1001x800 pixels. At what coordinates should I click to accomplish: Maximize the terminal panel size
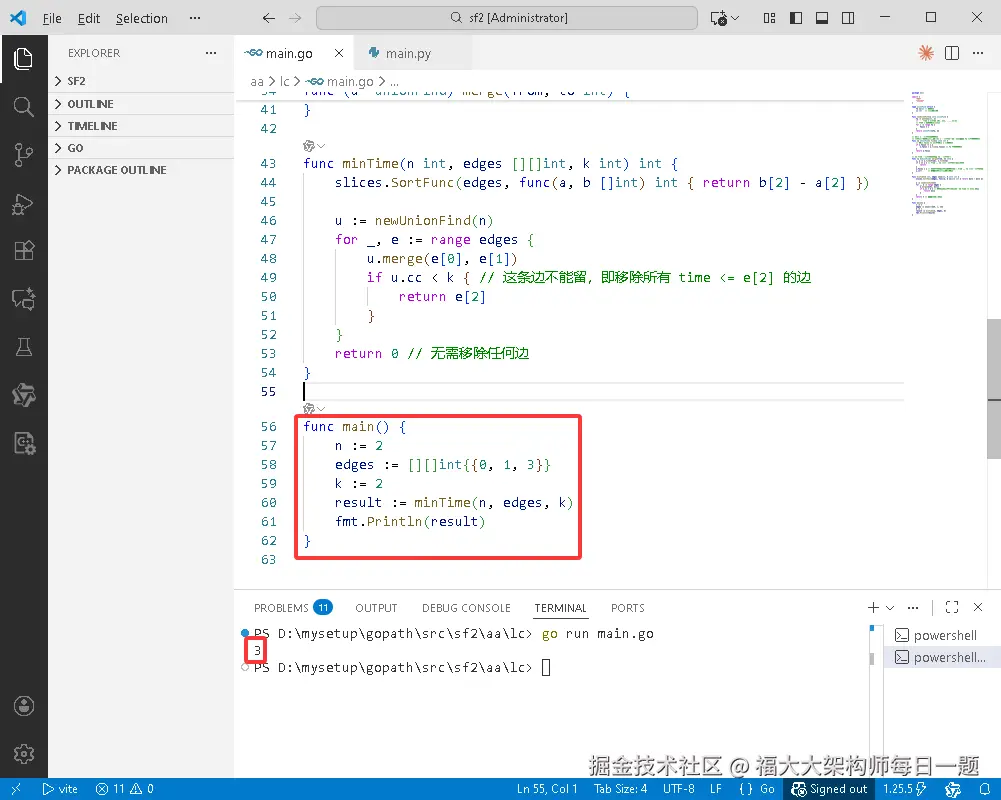951,607
